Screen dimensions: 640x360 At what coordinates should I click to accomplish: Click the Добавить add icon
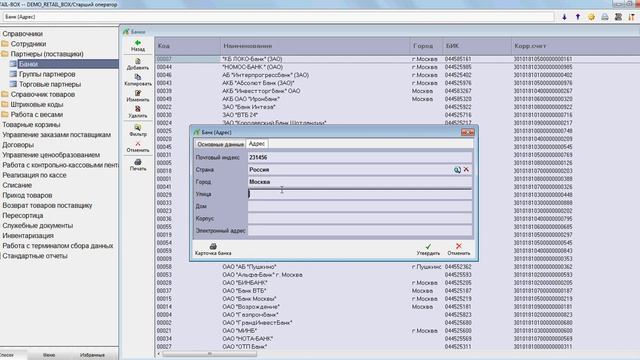pos(138,61)
